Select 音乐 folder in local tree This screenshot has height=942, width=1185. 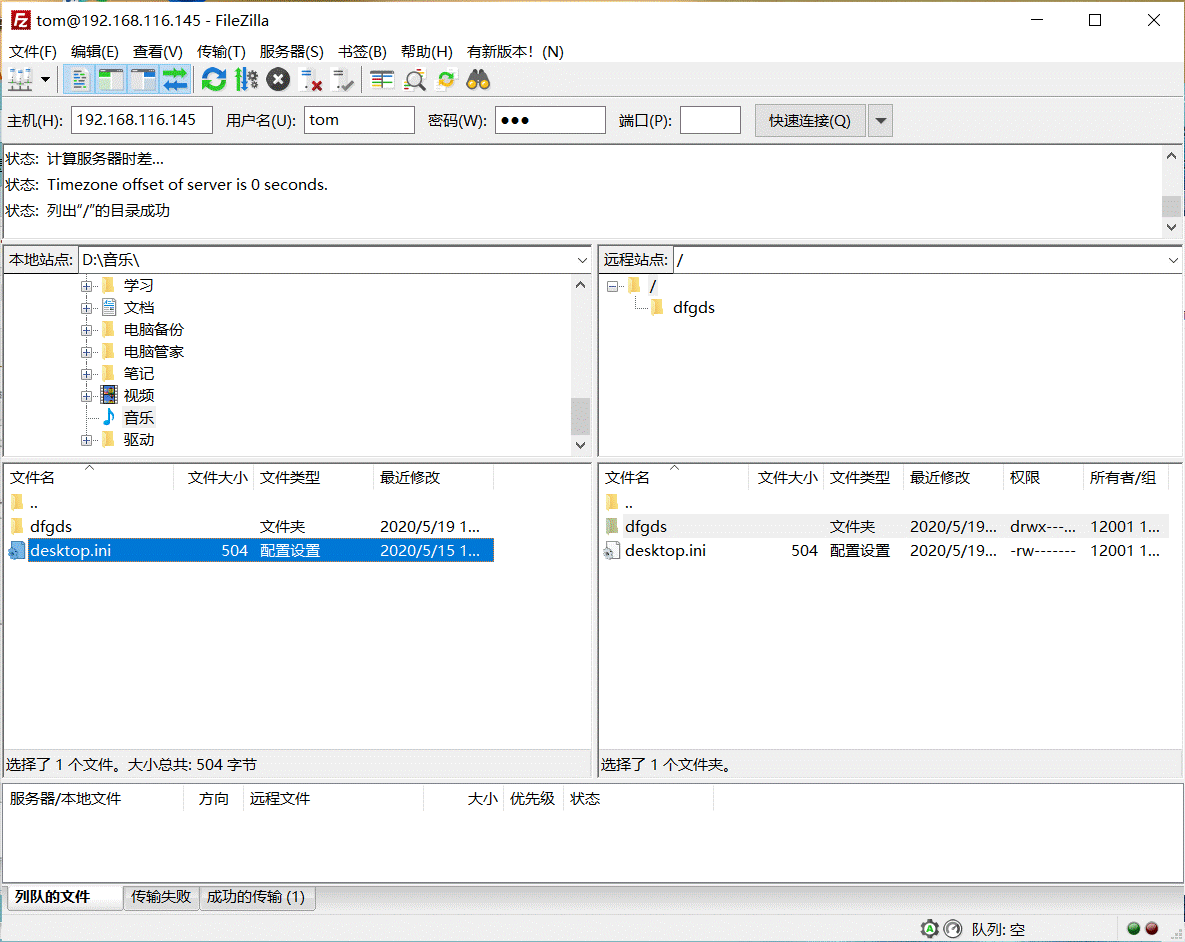(x=138, y=417)
